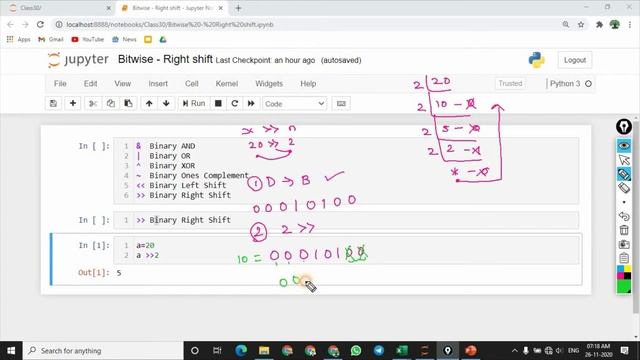Move selected cell up arrow
This screenshot has height=360, width=640.
[149, 104]
